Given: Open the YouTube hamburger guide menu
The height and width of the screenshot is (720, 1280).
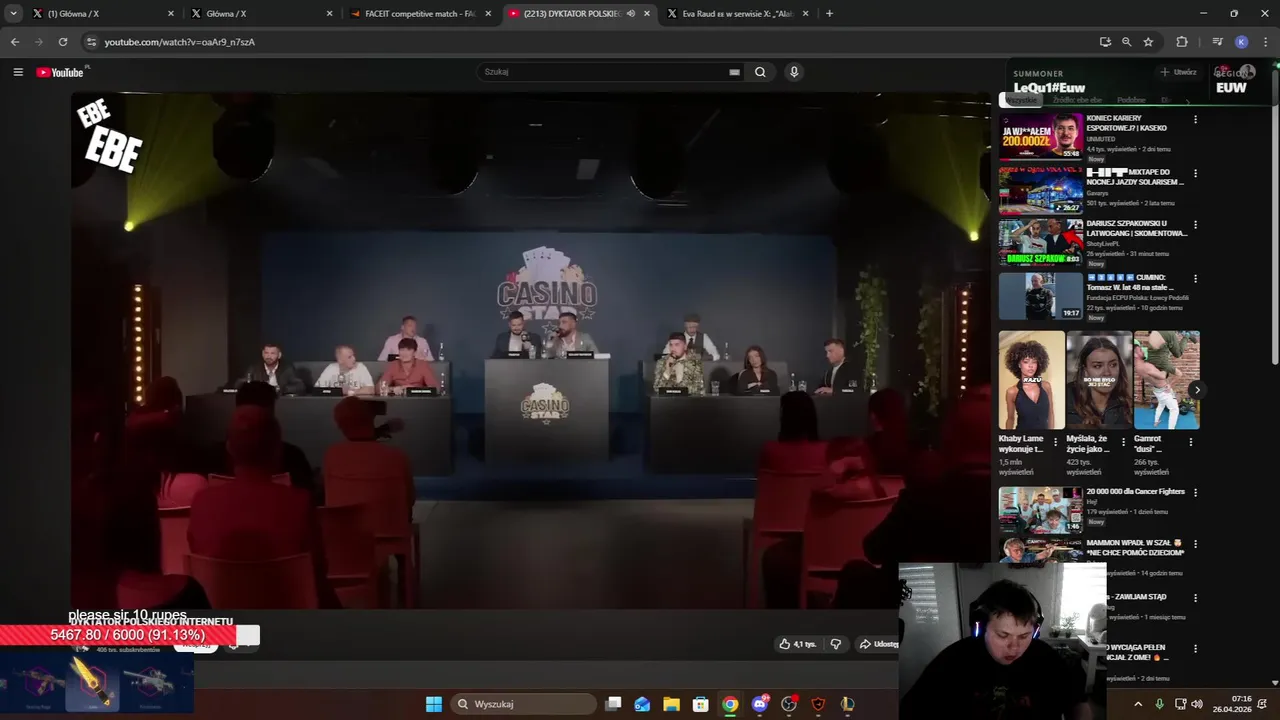Looking at the screenshot, I should pos(18,72).
